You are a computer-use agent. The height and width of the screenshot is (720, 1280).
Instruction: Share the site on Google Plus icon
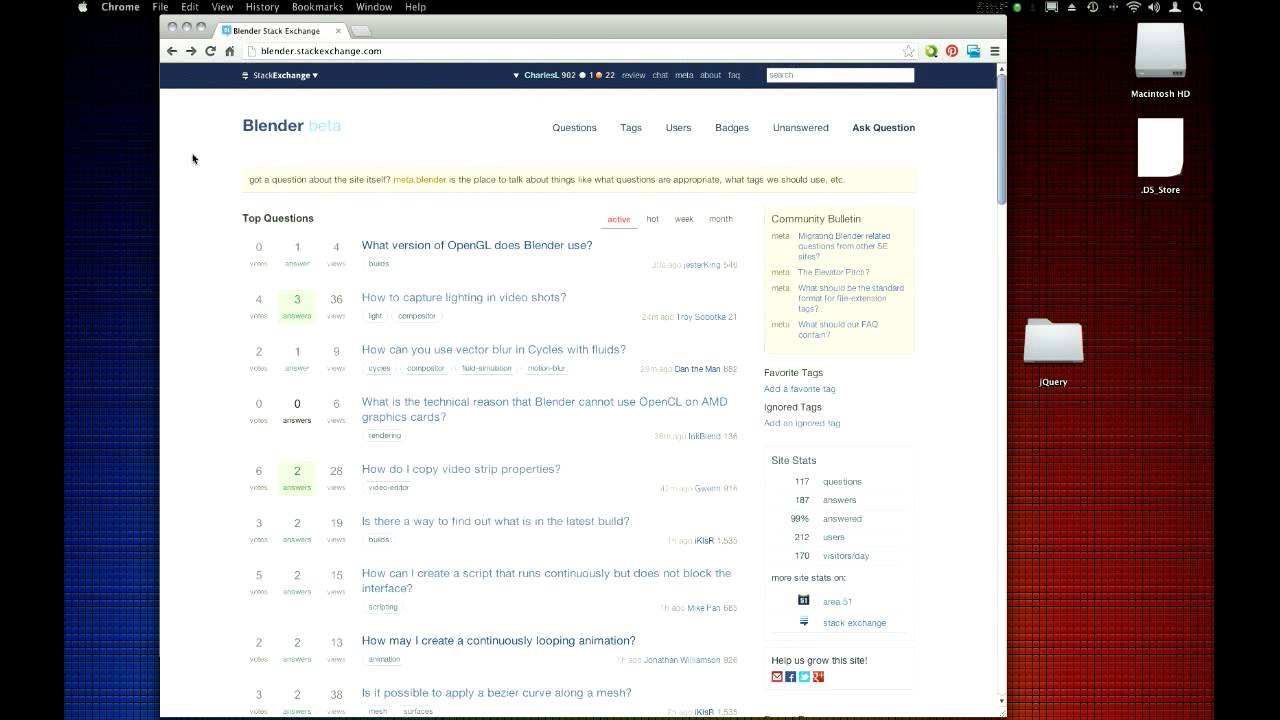[x=818, y=677]
